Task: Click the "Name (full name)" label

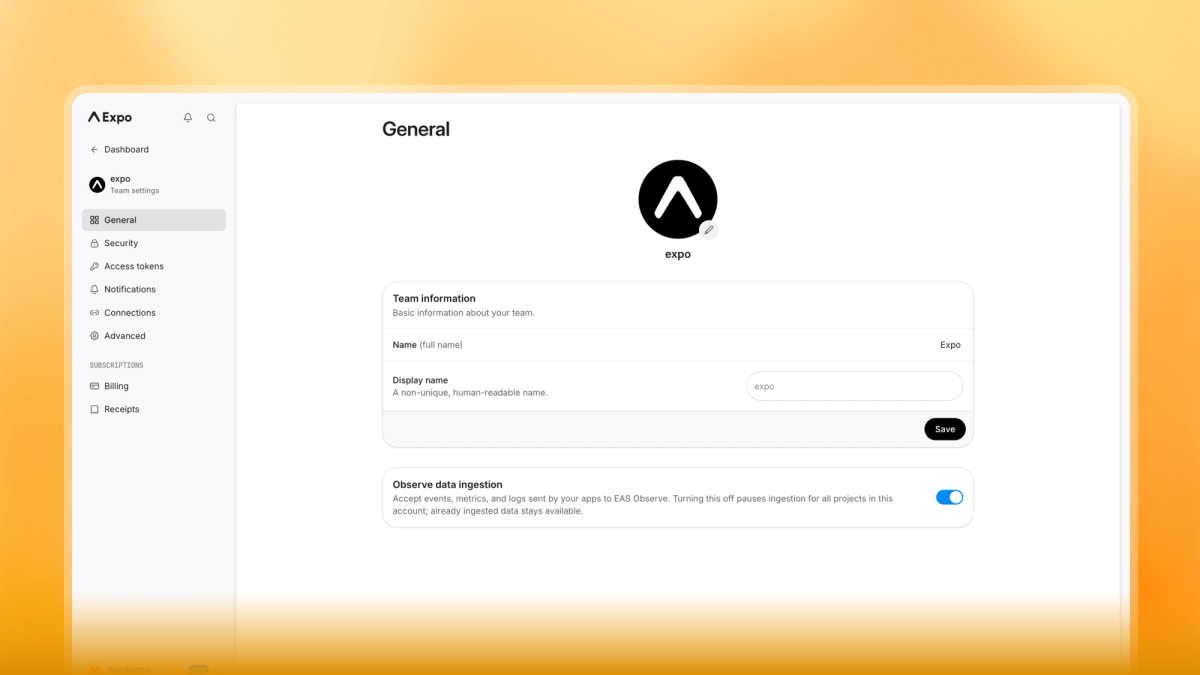Action: tap(427, 345)
